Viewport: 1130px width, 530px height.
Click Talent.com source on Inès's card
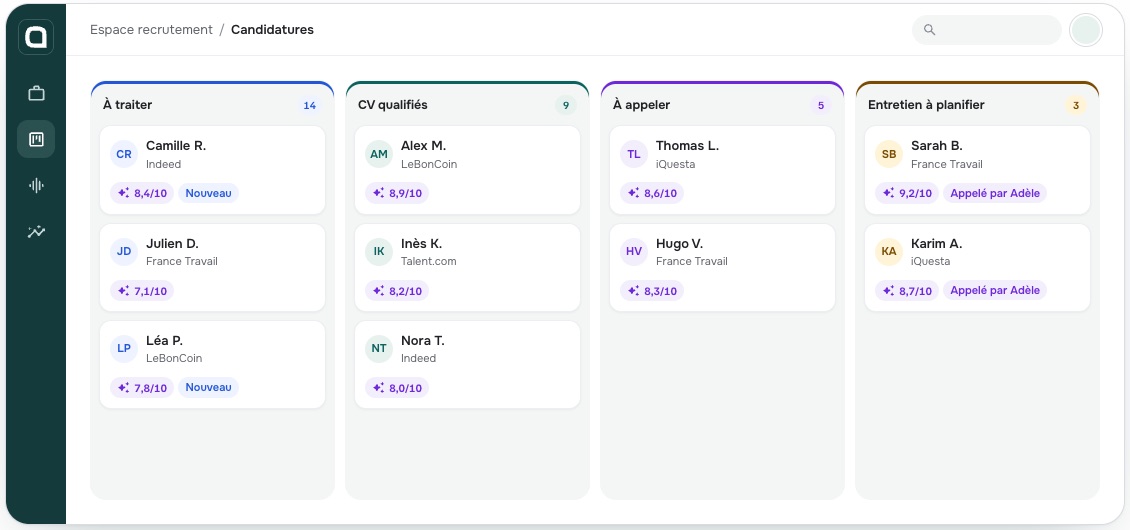coord(429,261)
